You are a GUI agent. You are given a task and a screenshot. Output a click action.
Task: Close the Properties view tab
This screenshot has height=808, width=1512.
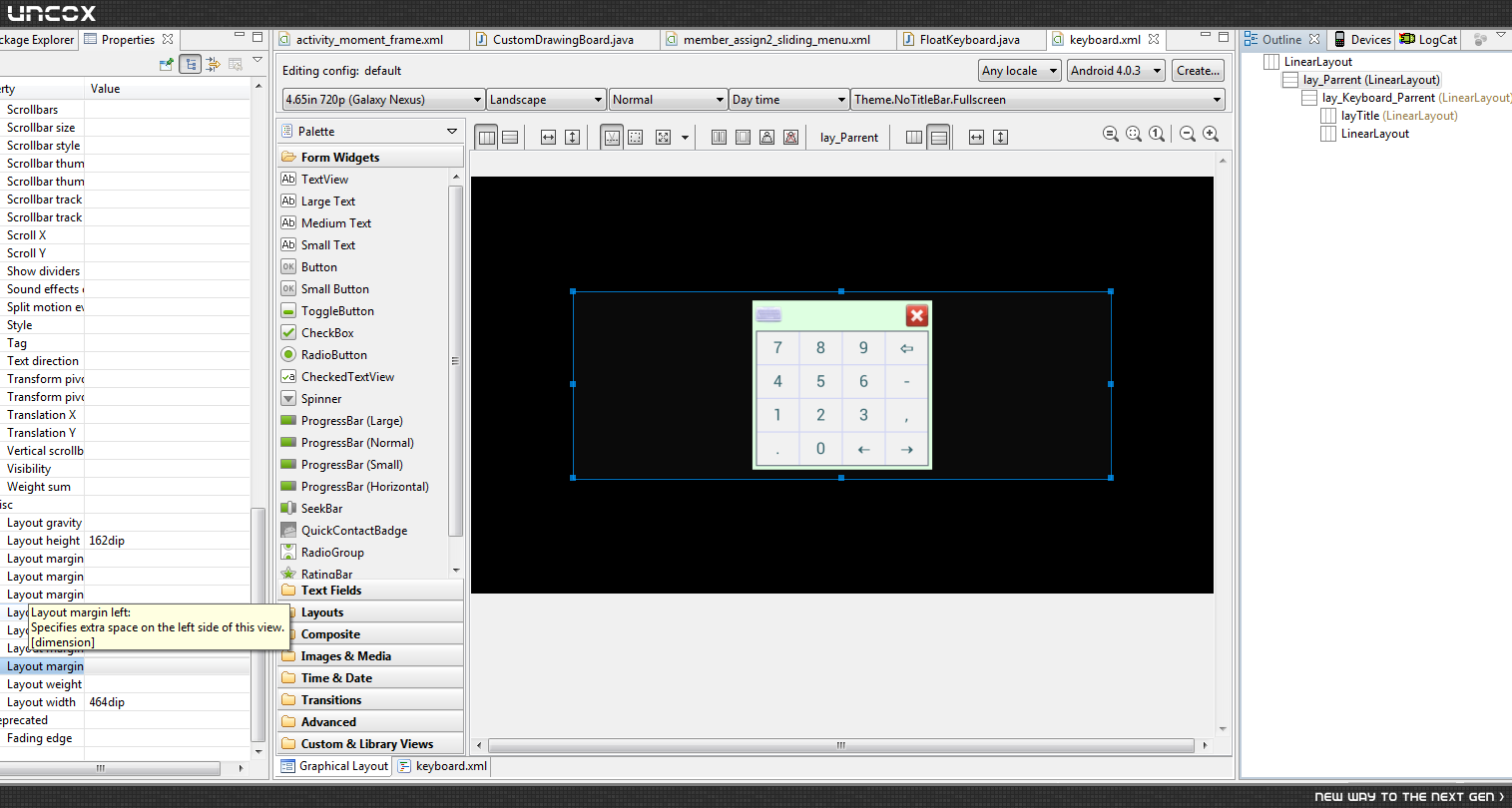coord(168,40)
